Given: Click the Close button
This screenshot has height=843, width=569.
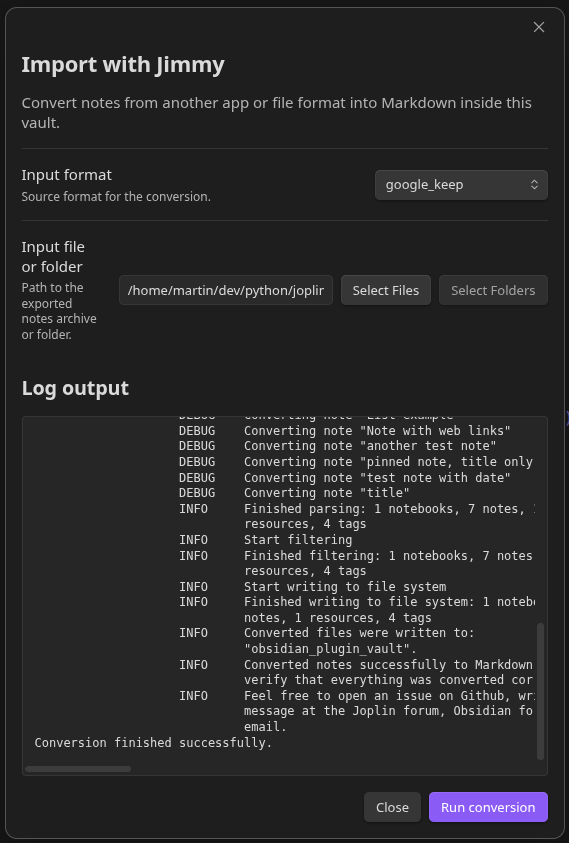Looking at the screenshot, I should 392,807.
